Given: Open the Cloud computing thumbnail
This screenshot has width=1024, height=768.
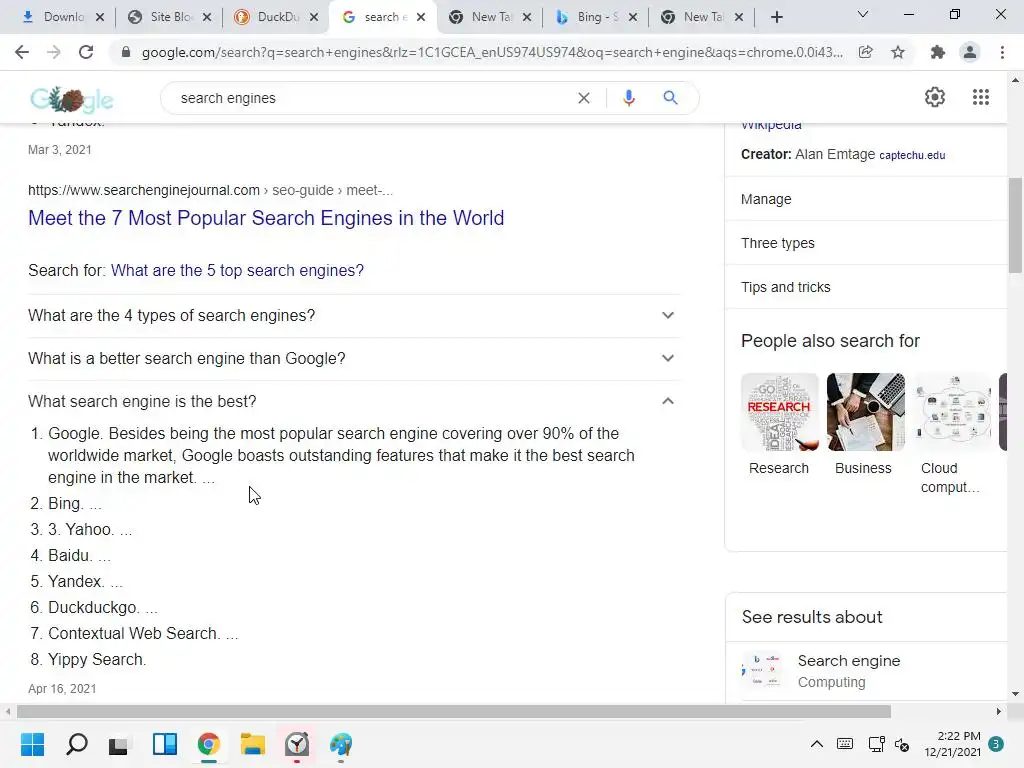Looking at the screenshot, I should click(x=952, y=412).
